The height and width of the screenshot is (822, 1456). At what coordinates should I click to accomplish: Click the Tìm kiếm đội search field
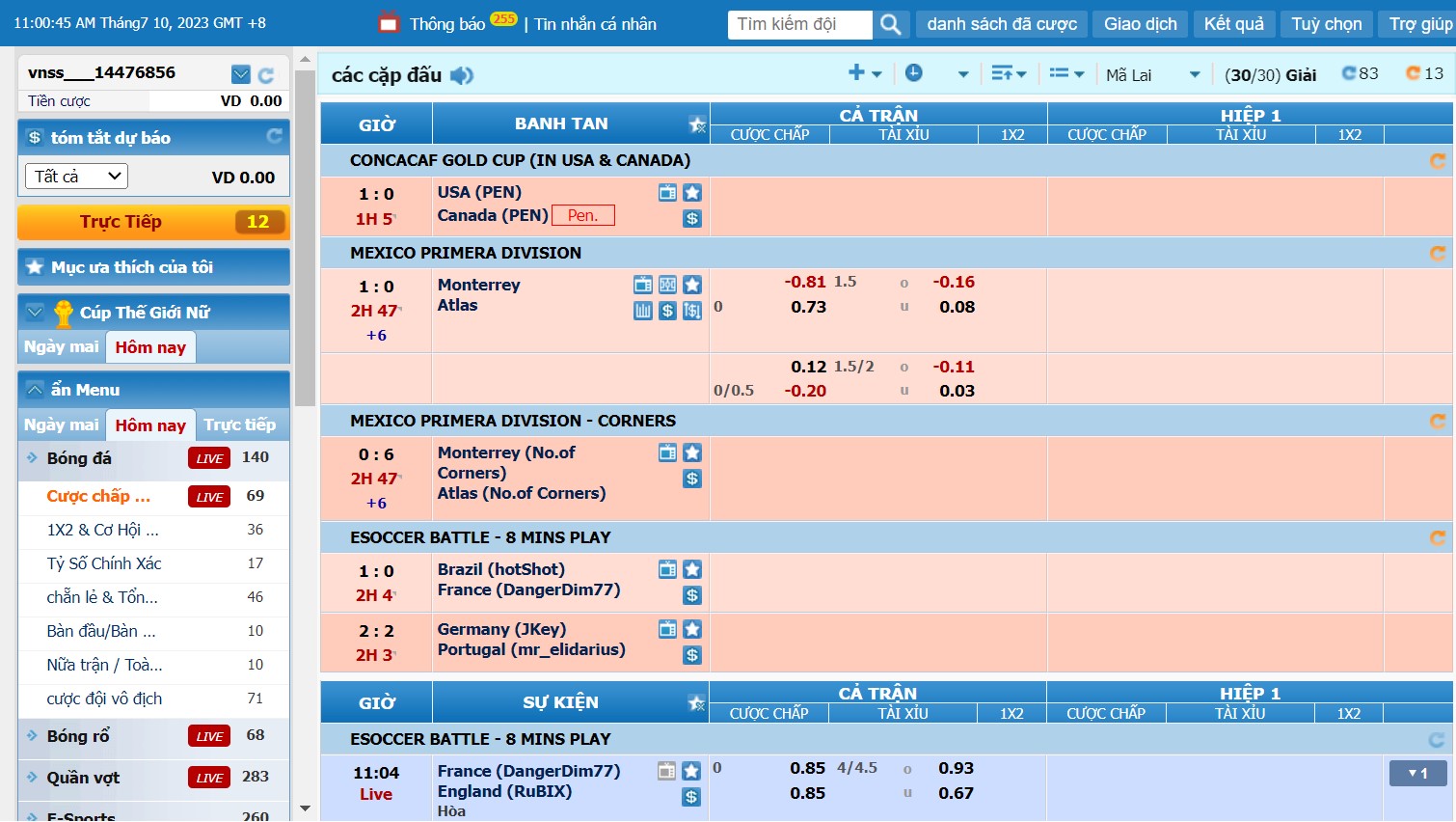tap(799, 24)
